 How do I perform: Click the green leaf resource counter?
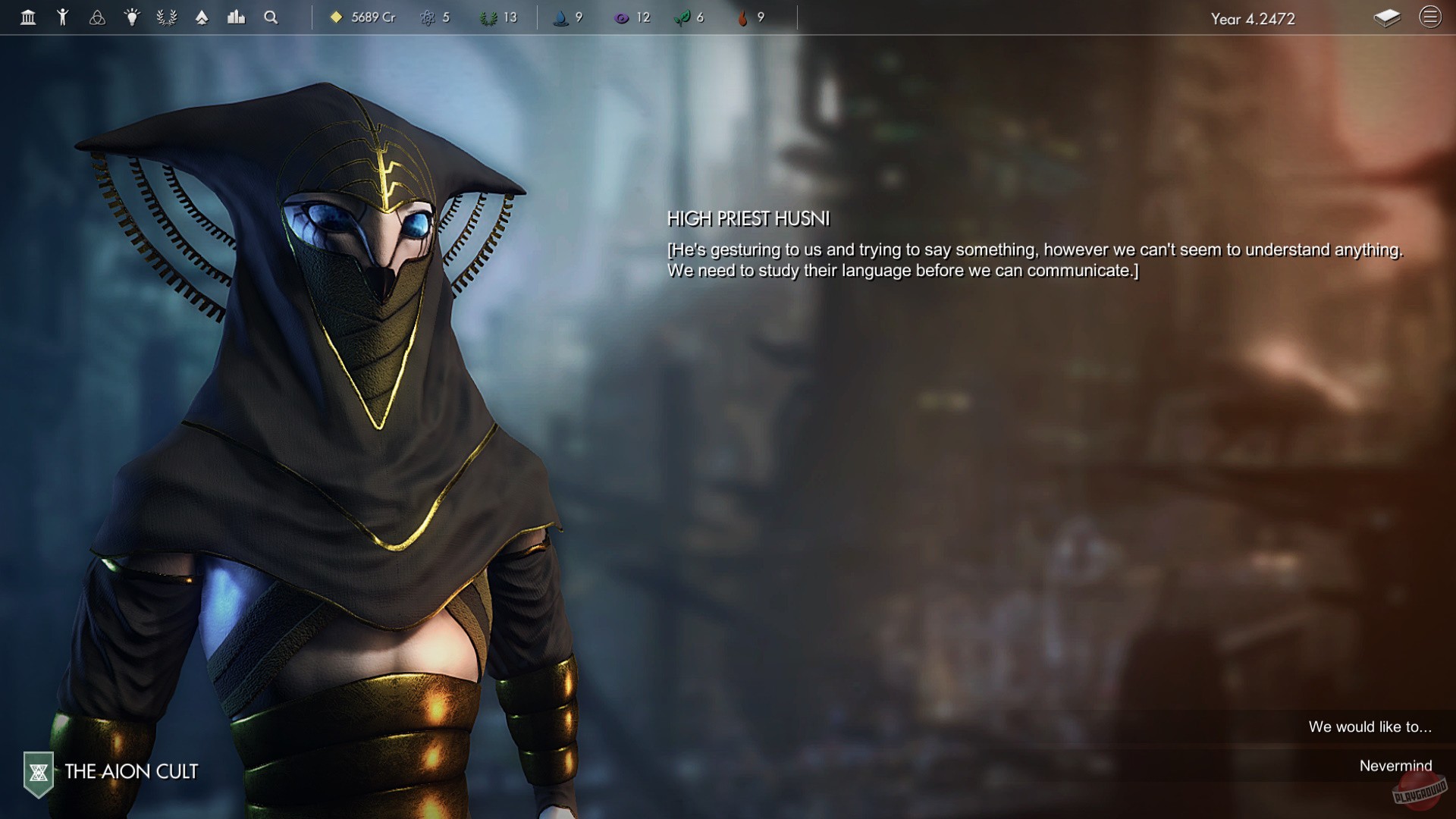point(689,17)
